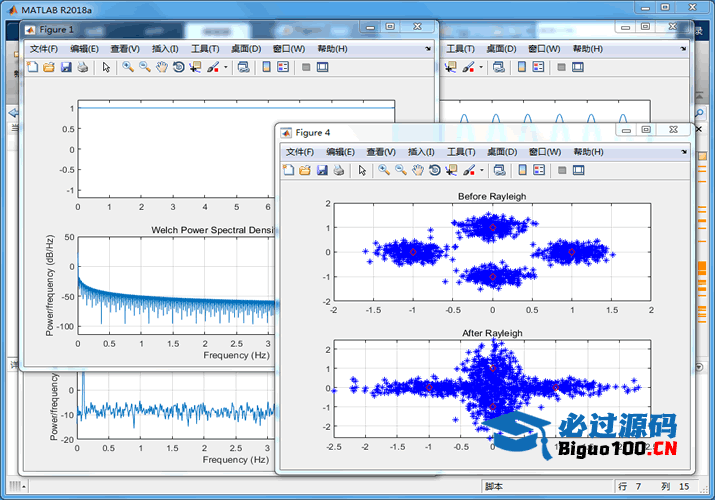This screenshot has height=500, width=715.
Task: Hide plot tools in Figure 4
Action: [x=562, y=170]
